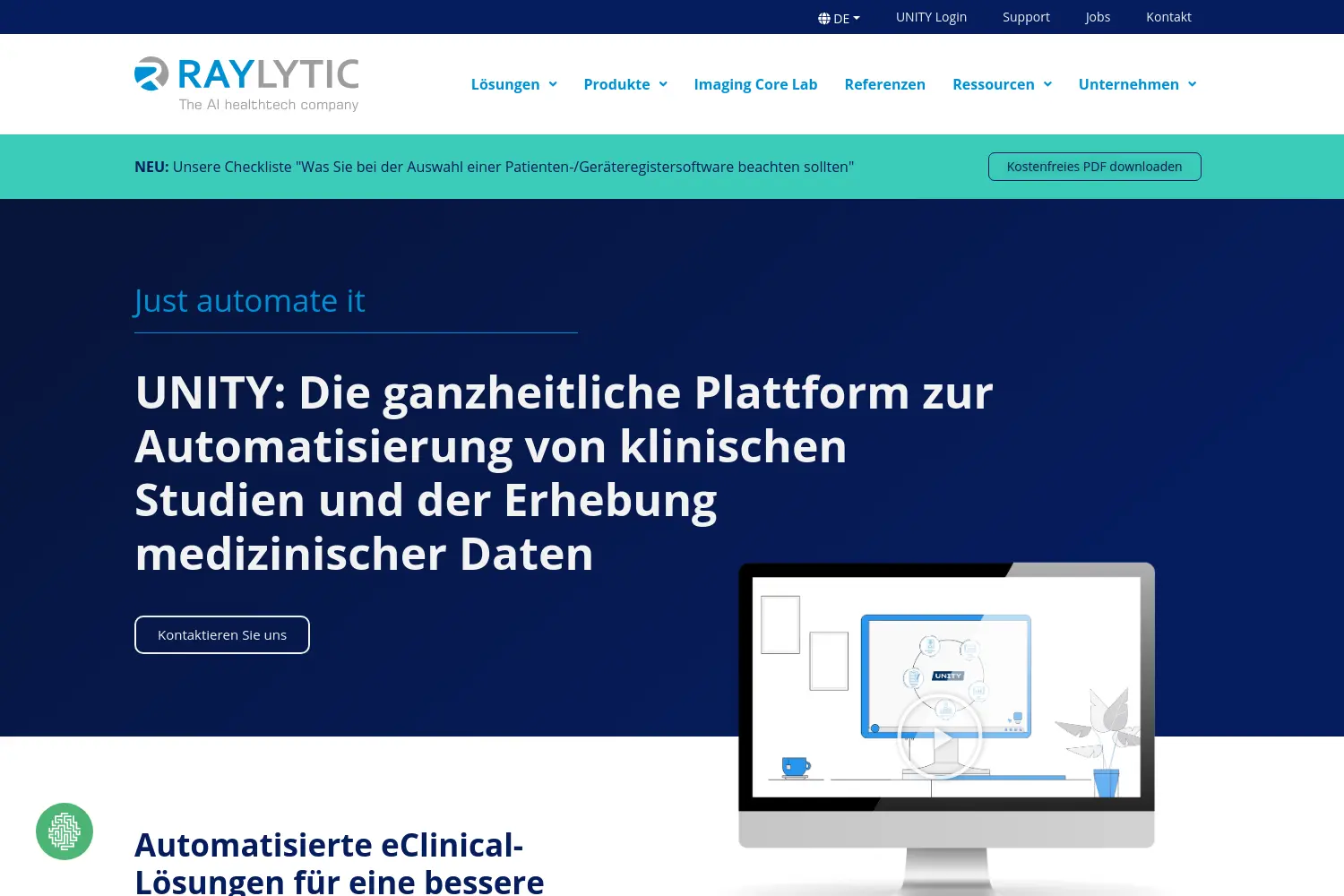1344x896 pixels.
Task: Click the globe language icon
Action: point(824,18)
